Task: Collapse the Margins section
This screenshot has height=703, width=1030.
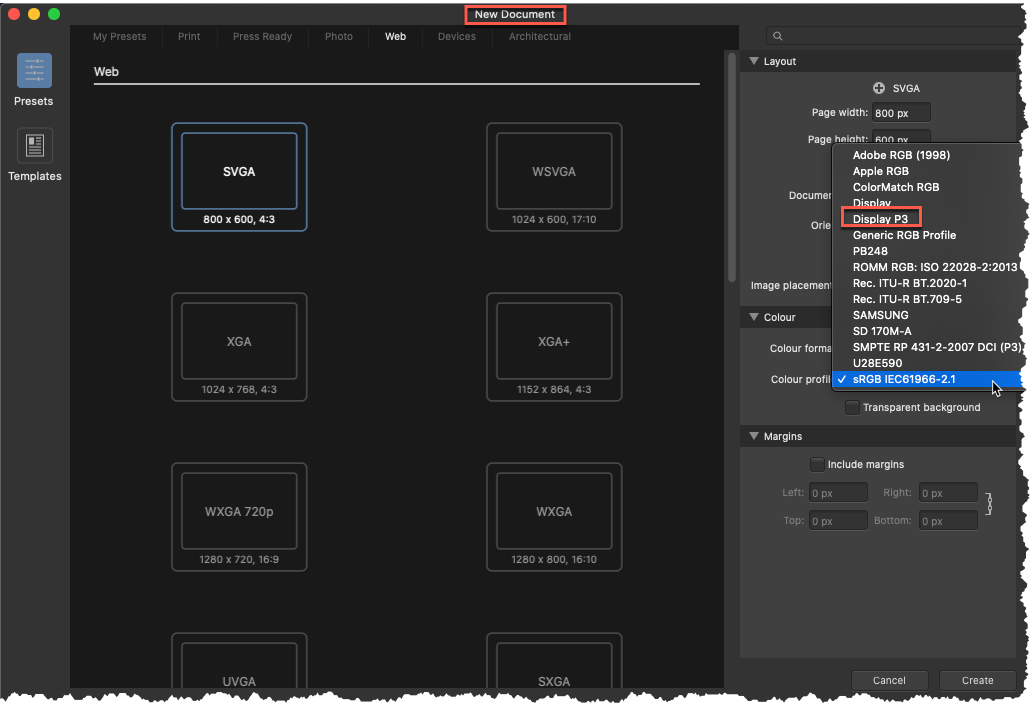Action: [x=754, y=436]
